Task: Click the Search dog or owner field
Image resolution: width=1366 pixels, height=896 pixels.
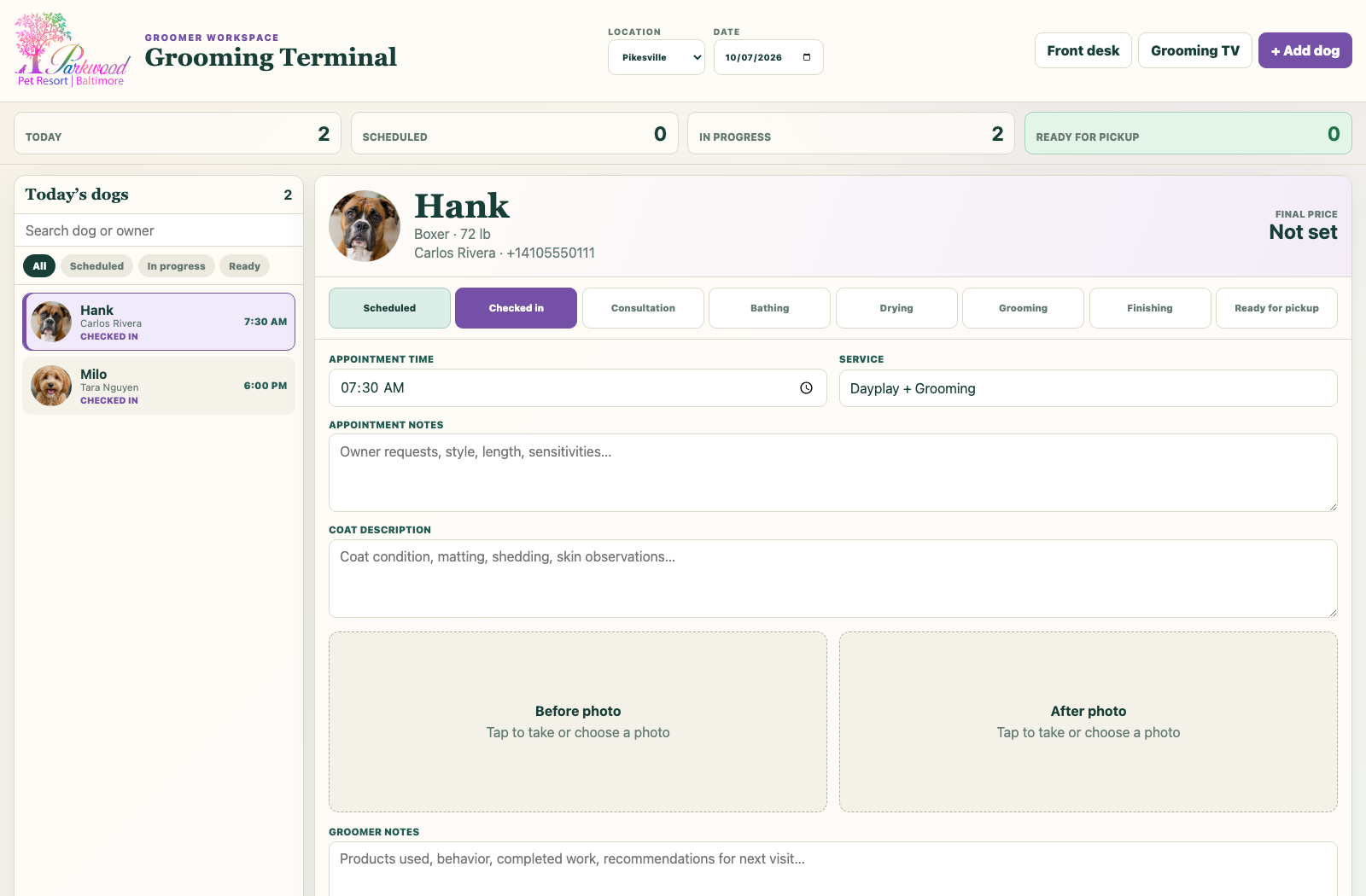Action: (x=159, y=230)
